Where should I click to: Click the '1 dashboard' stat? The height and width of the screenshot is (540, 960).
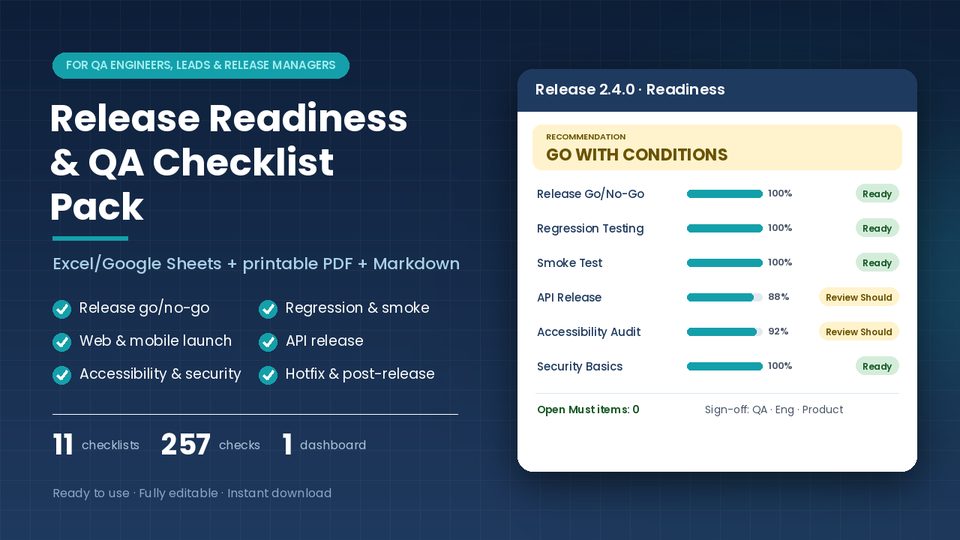[324, 444]
